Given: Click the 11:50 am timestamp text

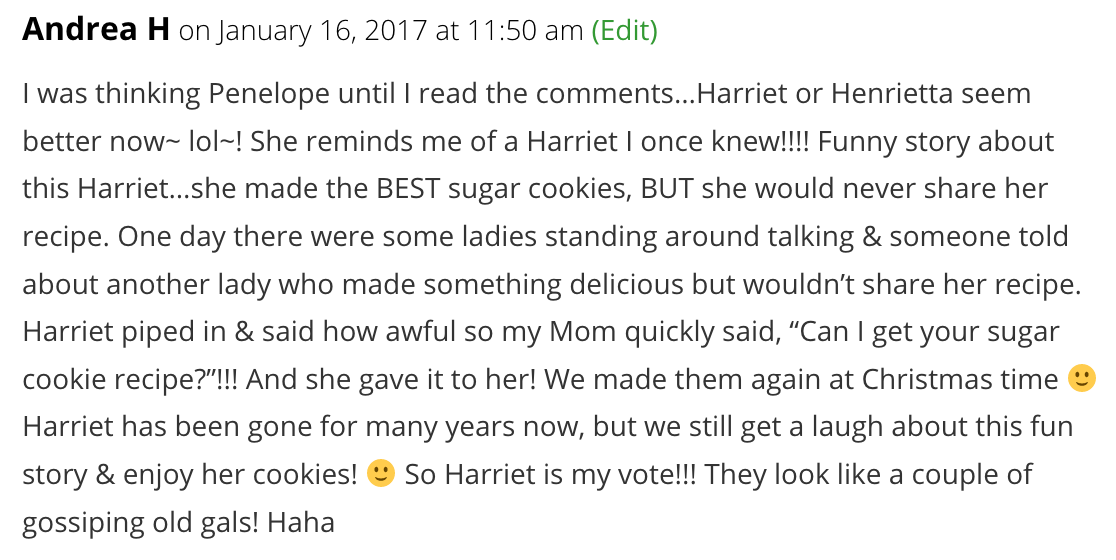Looking at the screenshot, I should click(x=526, y=31).
